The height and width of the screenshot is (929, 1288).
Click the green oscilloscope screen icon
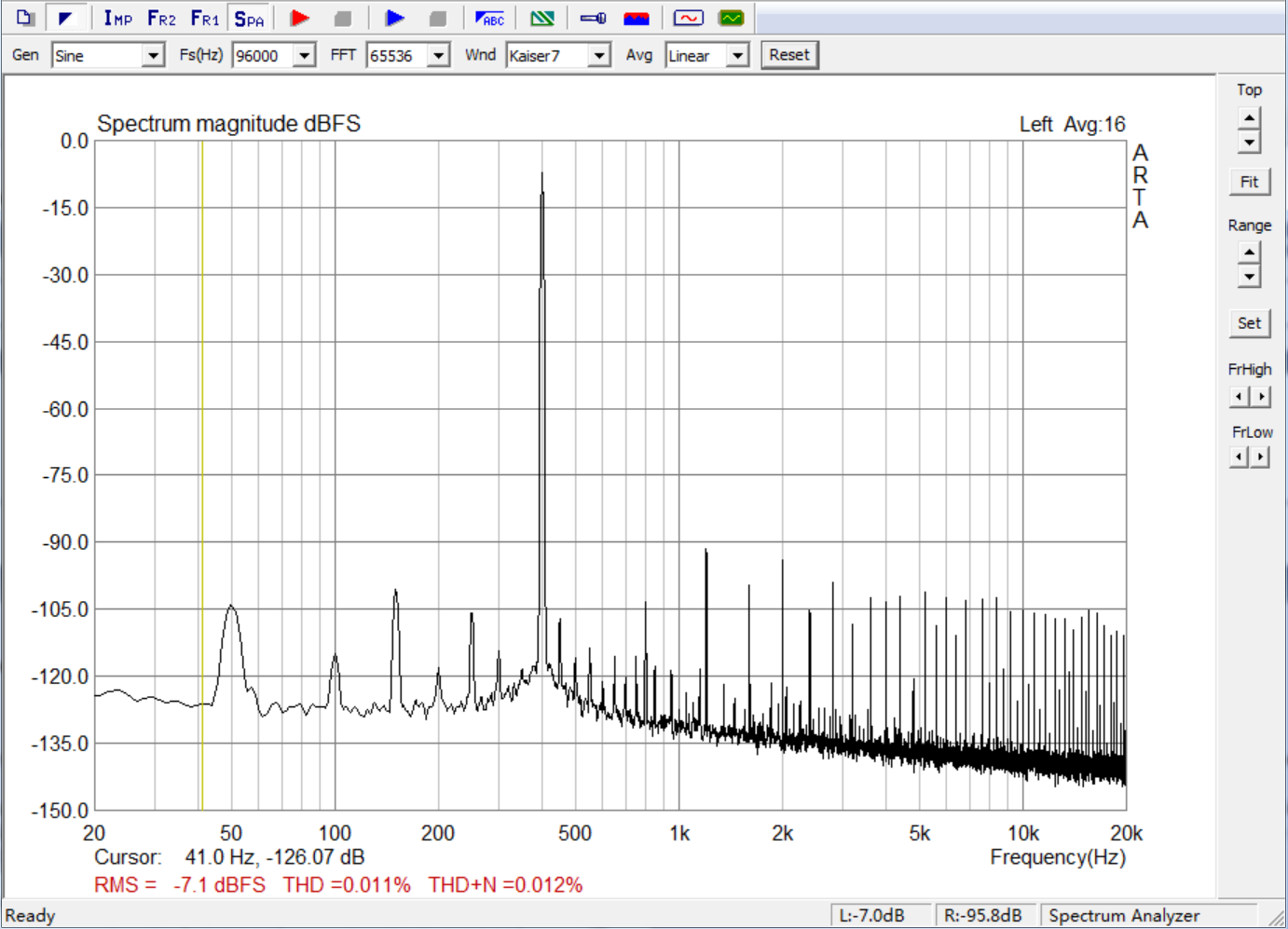click(732, 18)
